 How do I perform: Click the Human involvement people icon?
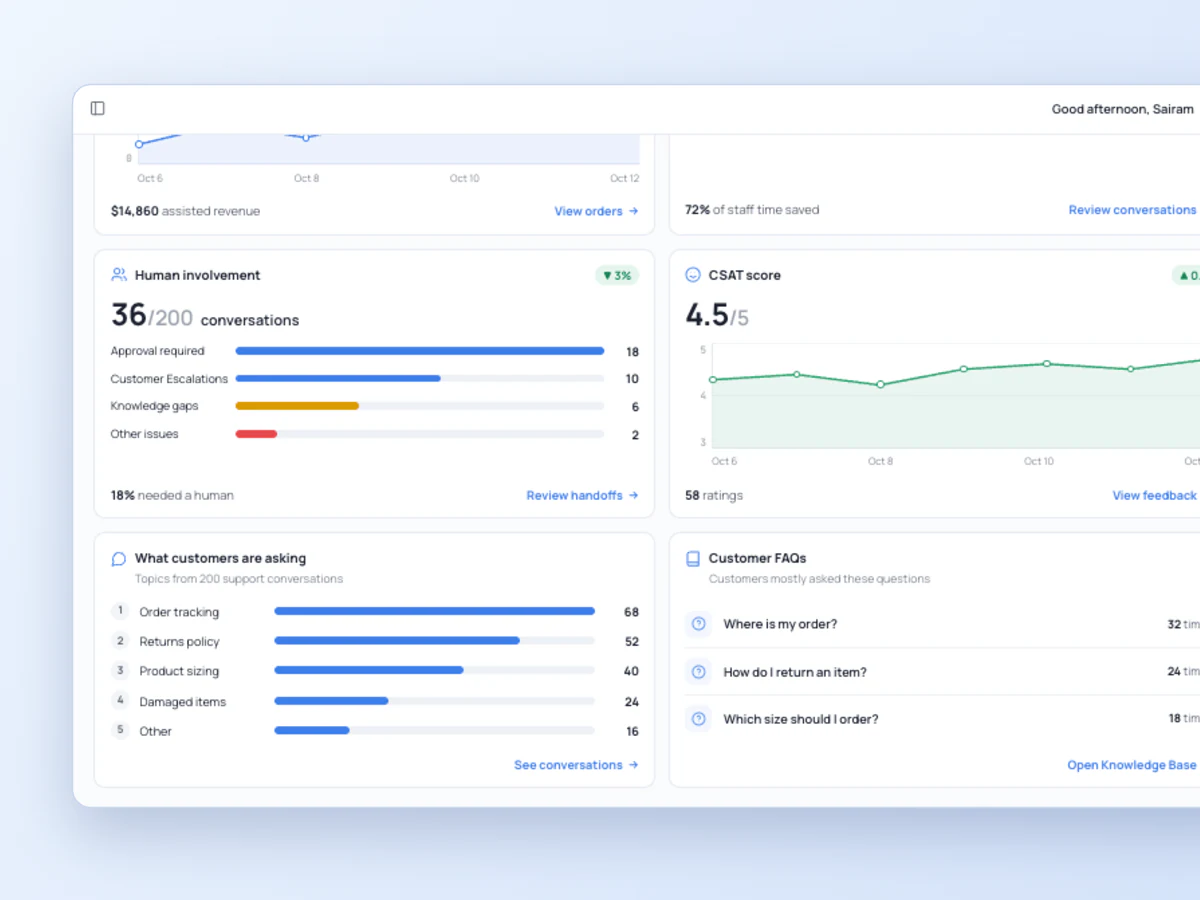click(119, 275)
